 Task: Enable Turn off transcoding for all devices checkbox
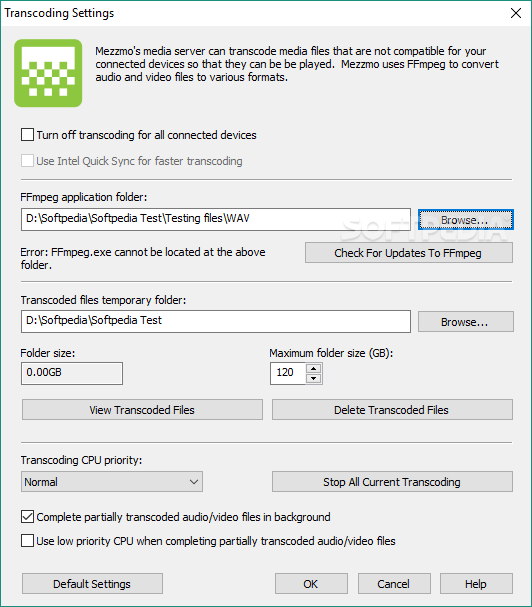[x=27, y=135]
